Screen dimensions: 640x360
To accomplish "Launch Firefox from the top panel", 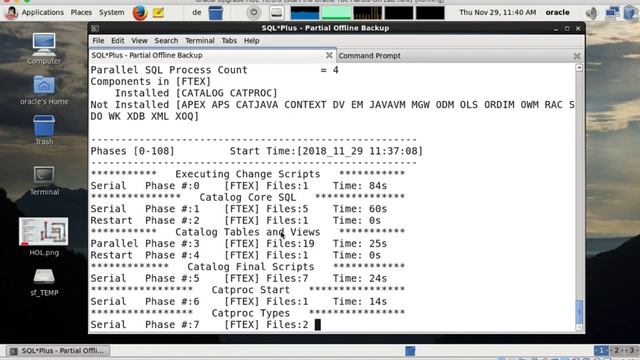I will click(x=140, y=13).
